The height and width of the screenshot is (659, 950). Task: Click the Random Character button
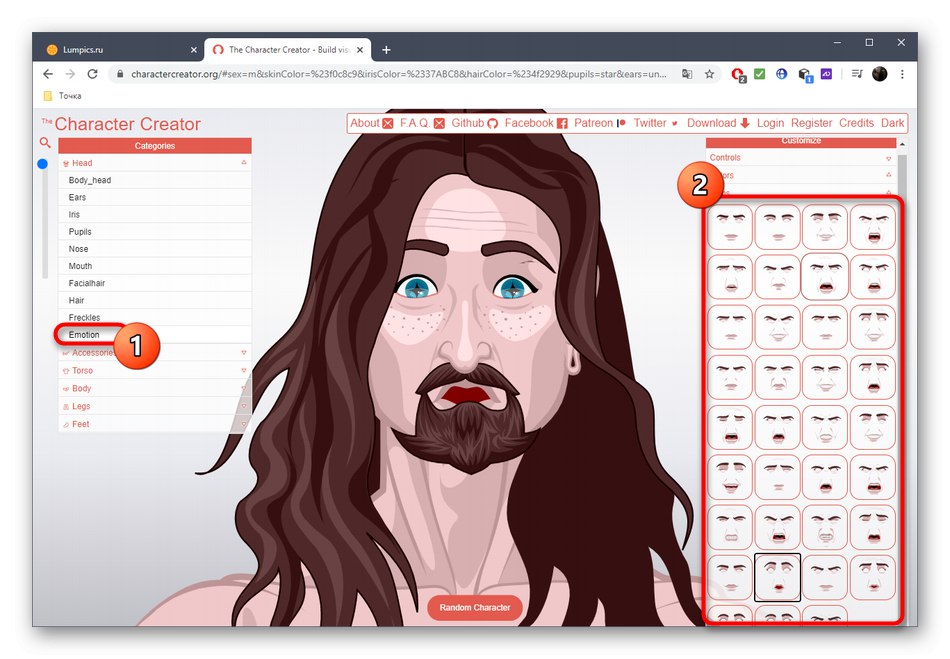pyautogui.click(x=474, y=608)
